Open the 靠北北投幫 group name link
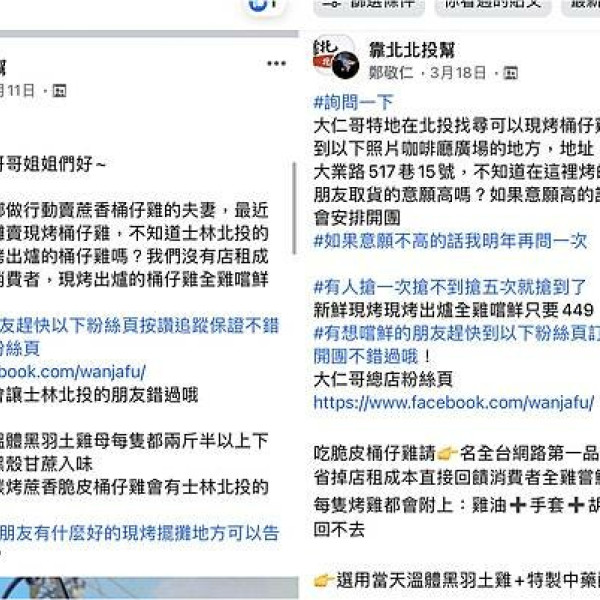The width and height of the screenshot is (600, 600). pyautogui.click(x=412, y=50)
